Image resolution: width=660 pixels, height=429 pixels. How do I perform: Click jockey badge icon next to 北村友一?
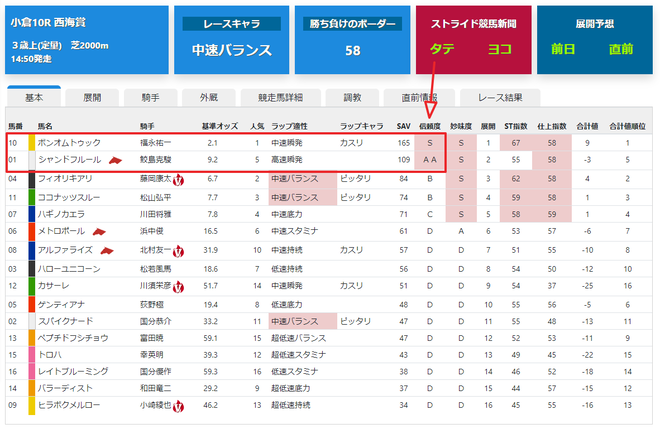click(178, 251)
